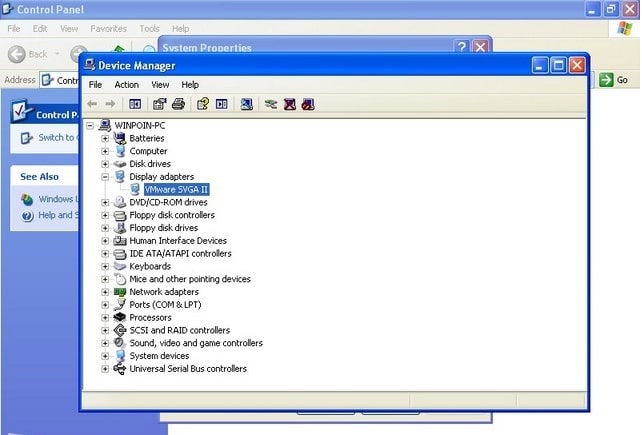Expand the Processors category
Viewport: 642px width, 435px height.
pos(105,318)
